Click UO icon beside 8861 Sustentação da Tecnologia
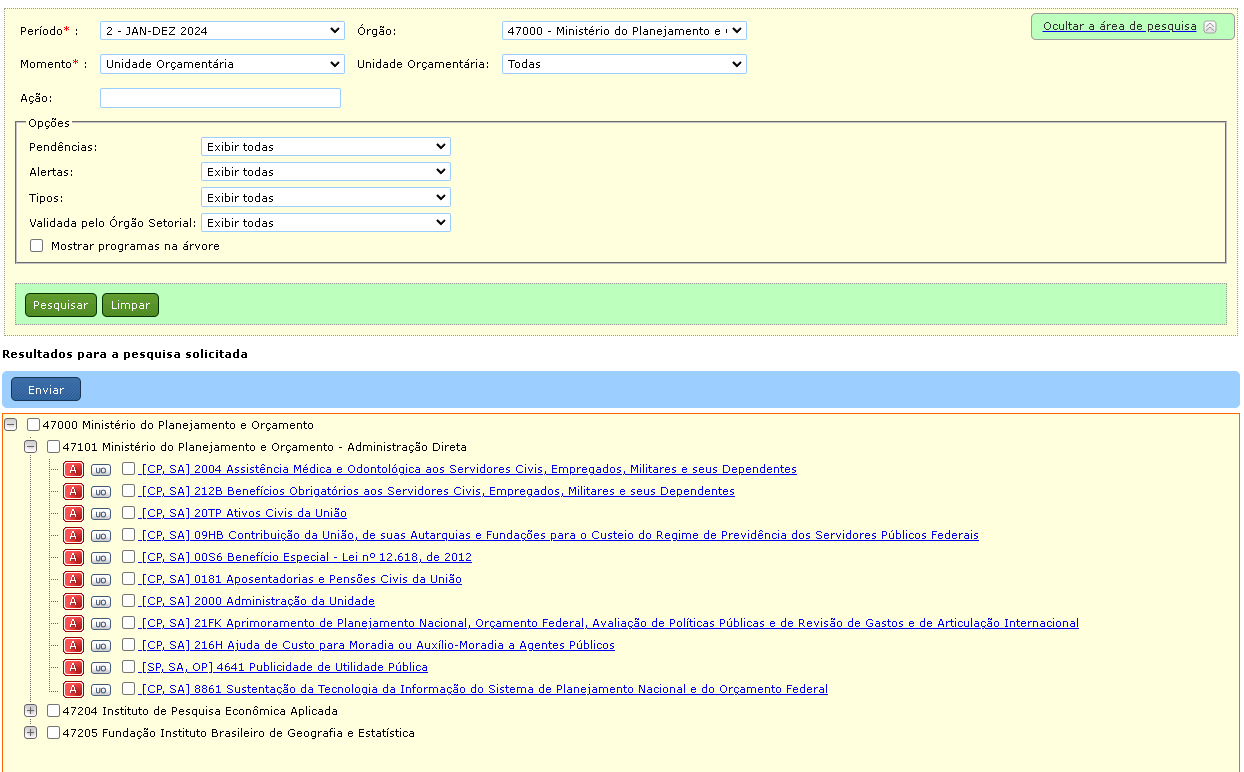This screenshot has width=1244, height=772. pyautogui.click(x=101, y=689)
